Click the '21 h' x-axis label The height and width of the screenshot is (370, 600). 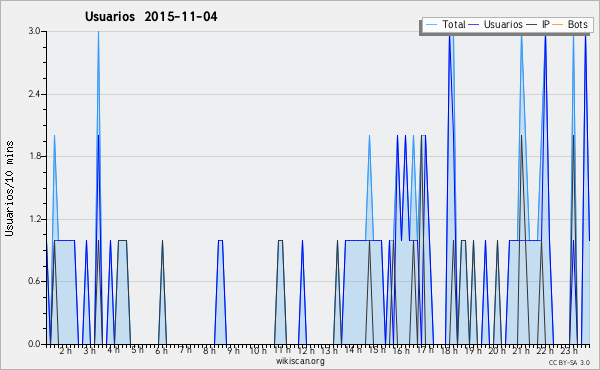click(x=521, y=351)
